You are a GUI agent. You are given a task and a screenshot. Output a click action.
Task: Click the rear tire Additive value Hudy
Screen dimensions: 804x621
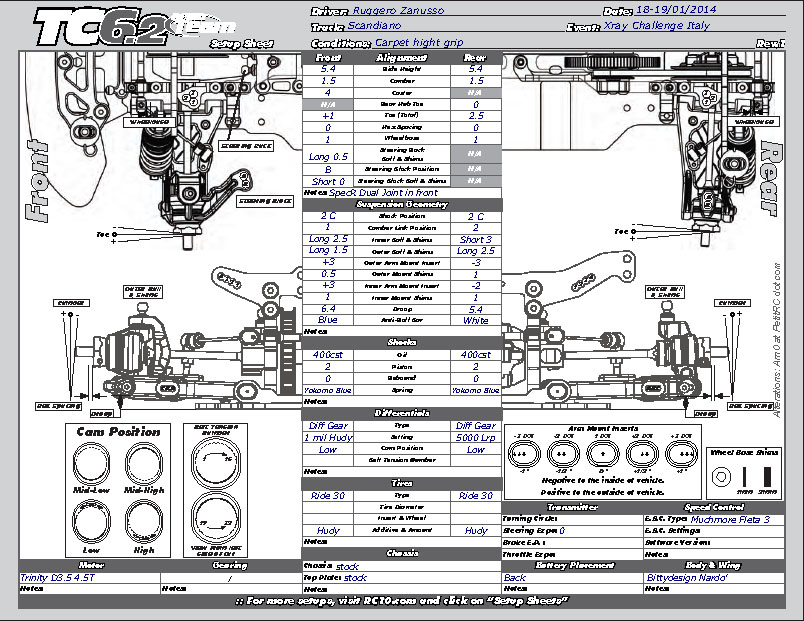pos(476,531)
